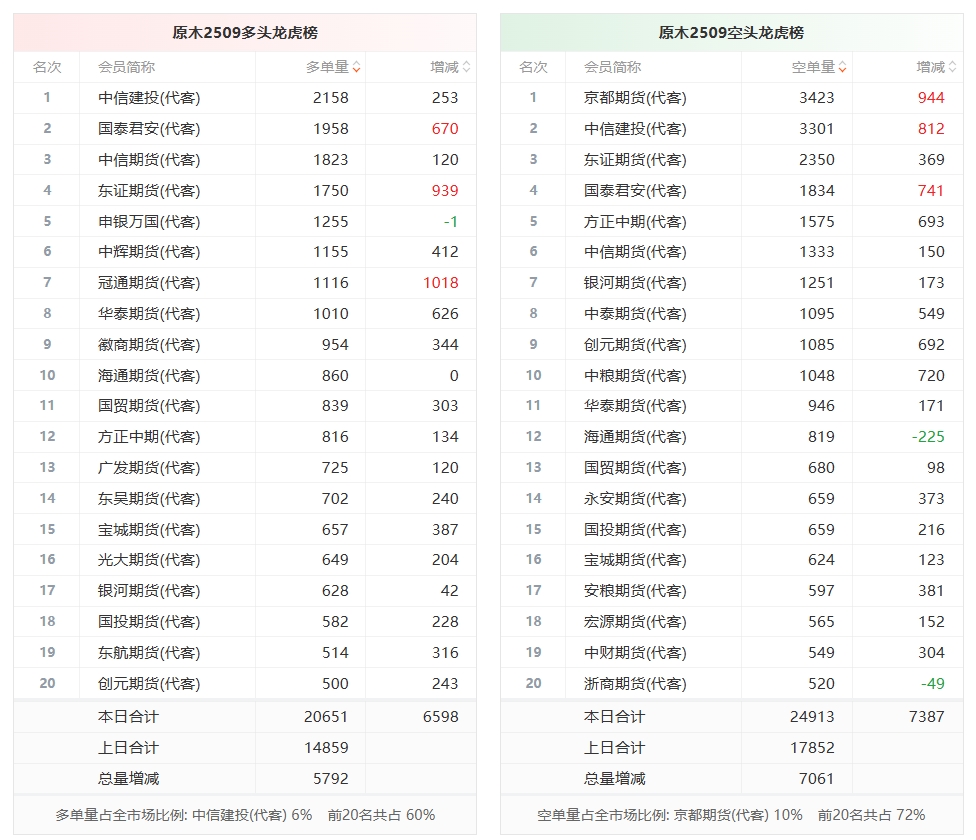
Task: Choose 国泰君安(代客) in short table rank 4
Action: tap(635, 190)
